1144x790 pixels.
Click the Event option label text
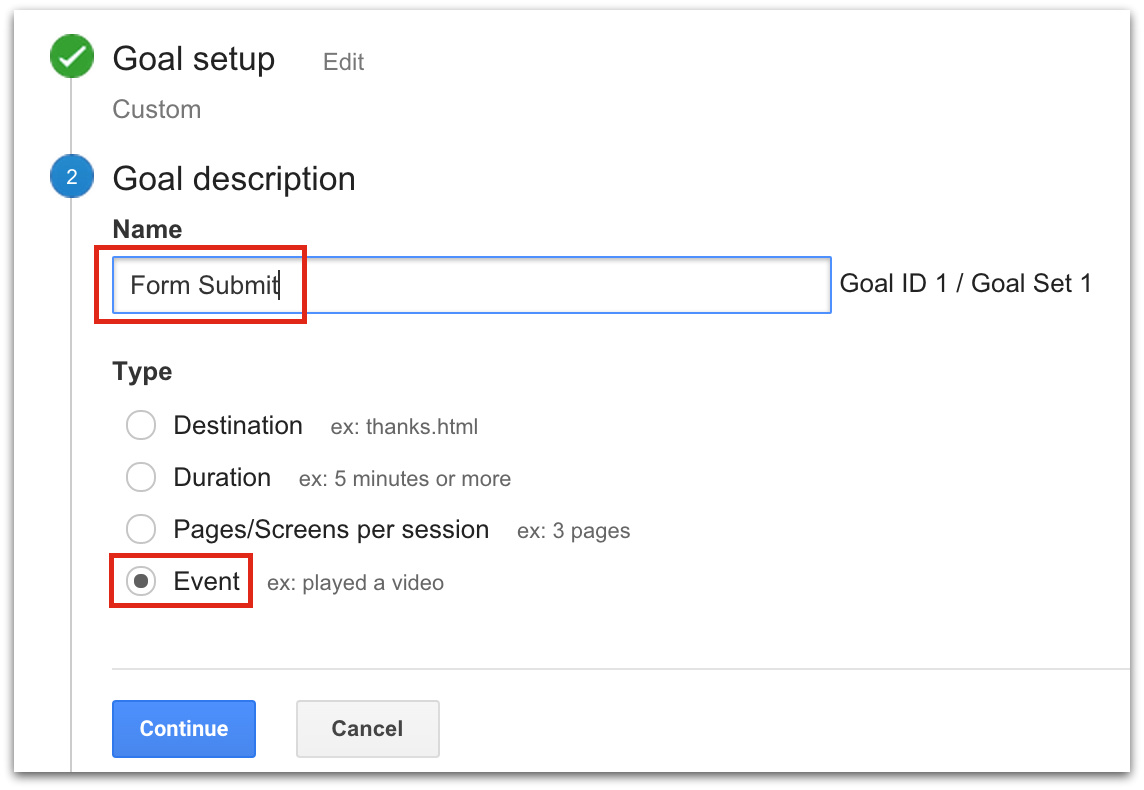click(x=207, y=582)
